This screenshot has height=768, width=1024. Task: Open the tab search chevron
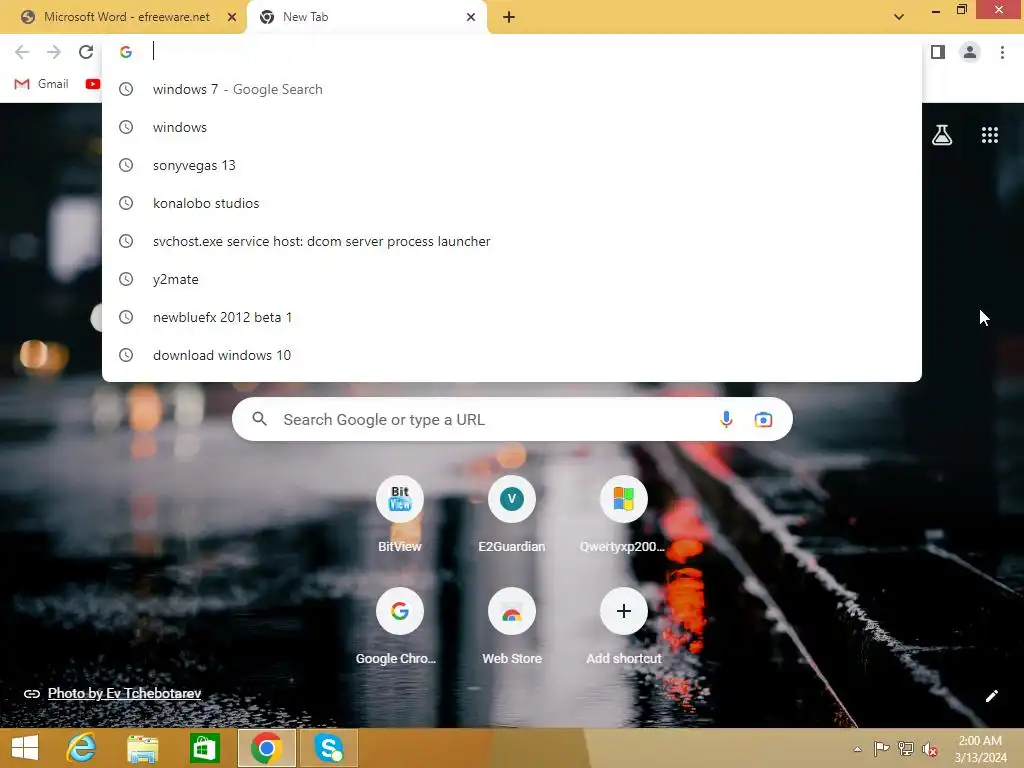tap(899, 17)
